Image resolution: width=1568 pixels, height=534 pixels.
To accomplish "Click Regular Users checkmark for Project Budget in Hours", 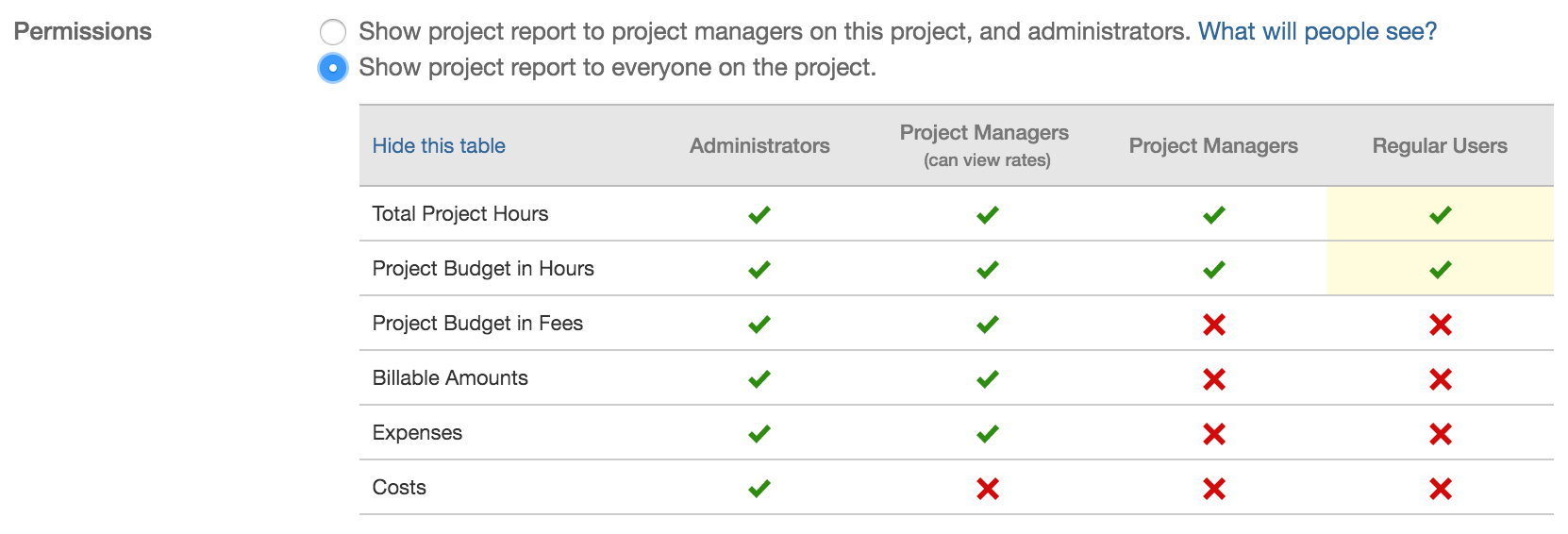I will 1440,269.
